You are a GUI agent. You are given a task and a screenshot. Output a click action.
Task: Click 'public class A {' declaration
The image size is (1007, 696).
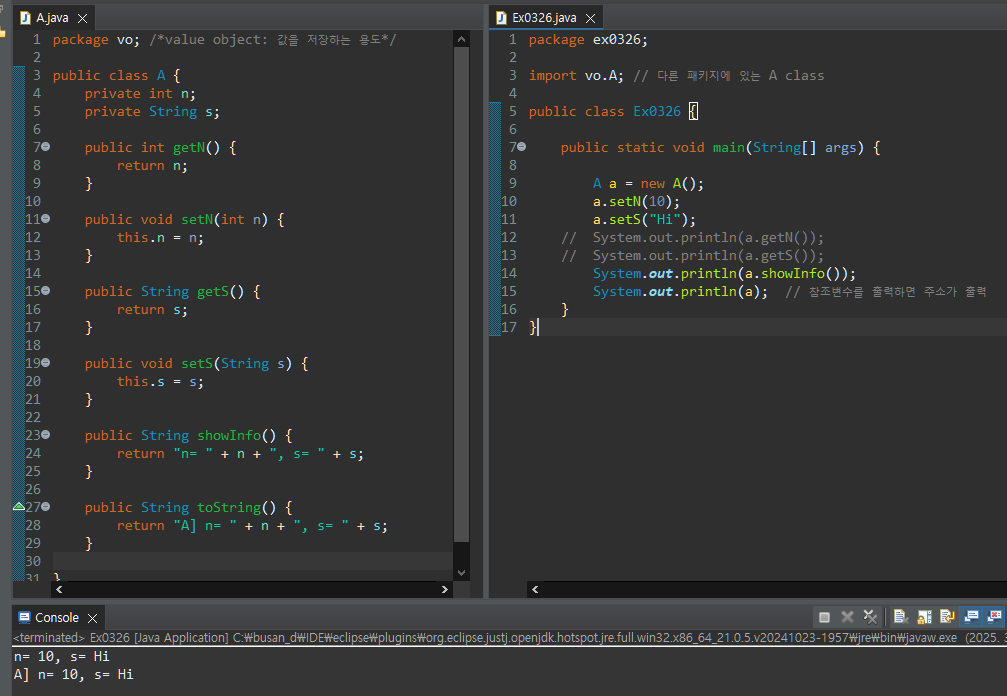(116, 76)
